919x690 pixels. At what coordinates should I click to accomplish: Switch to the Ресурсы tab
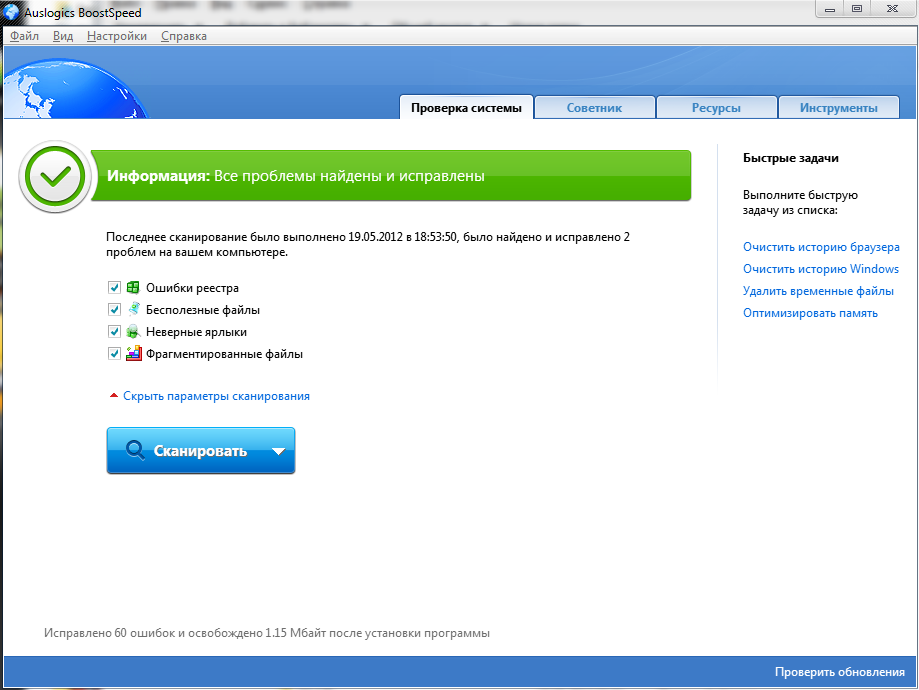(x=716, y=108)
